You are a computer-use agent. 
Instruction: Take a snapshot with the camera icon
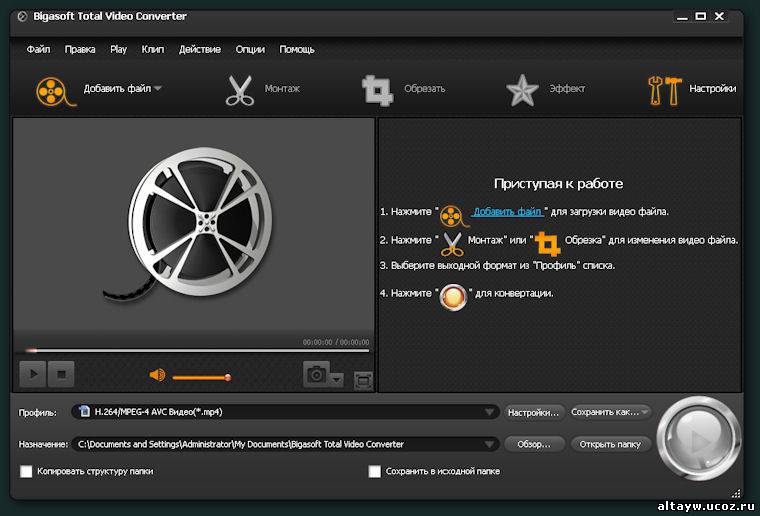pyautogui.click(x=317, y=375)
